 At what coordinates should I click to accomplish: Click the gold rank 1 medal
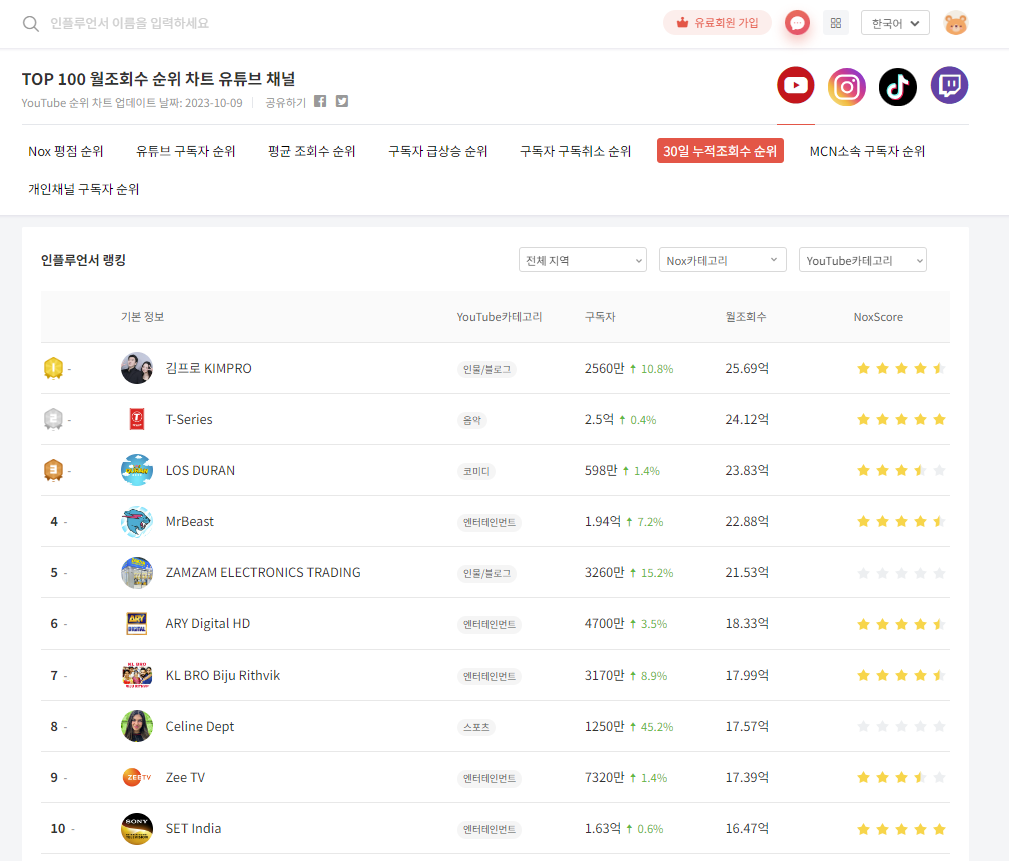pyautogui.click(x=53, y=368)
